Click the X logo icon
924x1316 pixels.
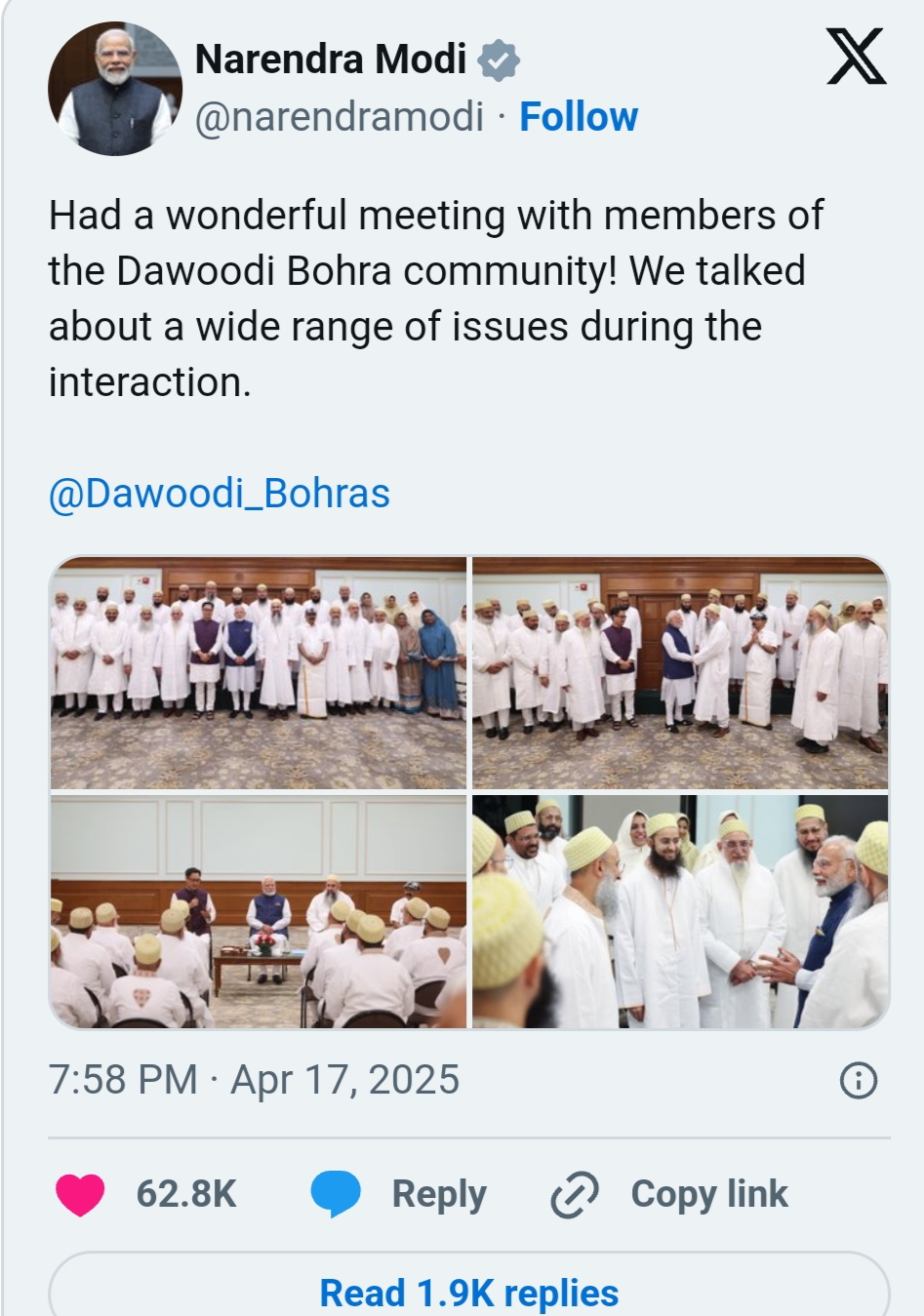point(856,57)
